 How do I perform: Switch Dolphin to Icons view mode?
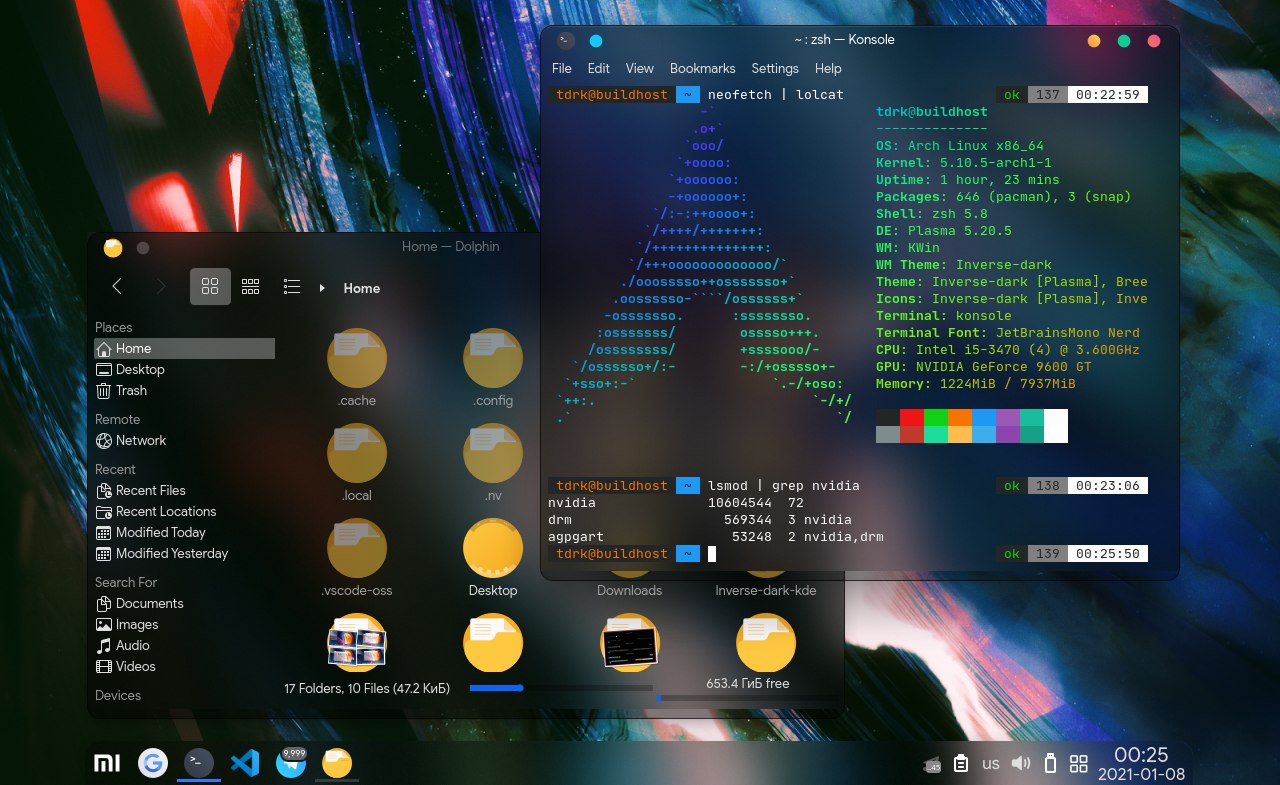(210, 287)
